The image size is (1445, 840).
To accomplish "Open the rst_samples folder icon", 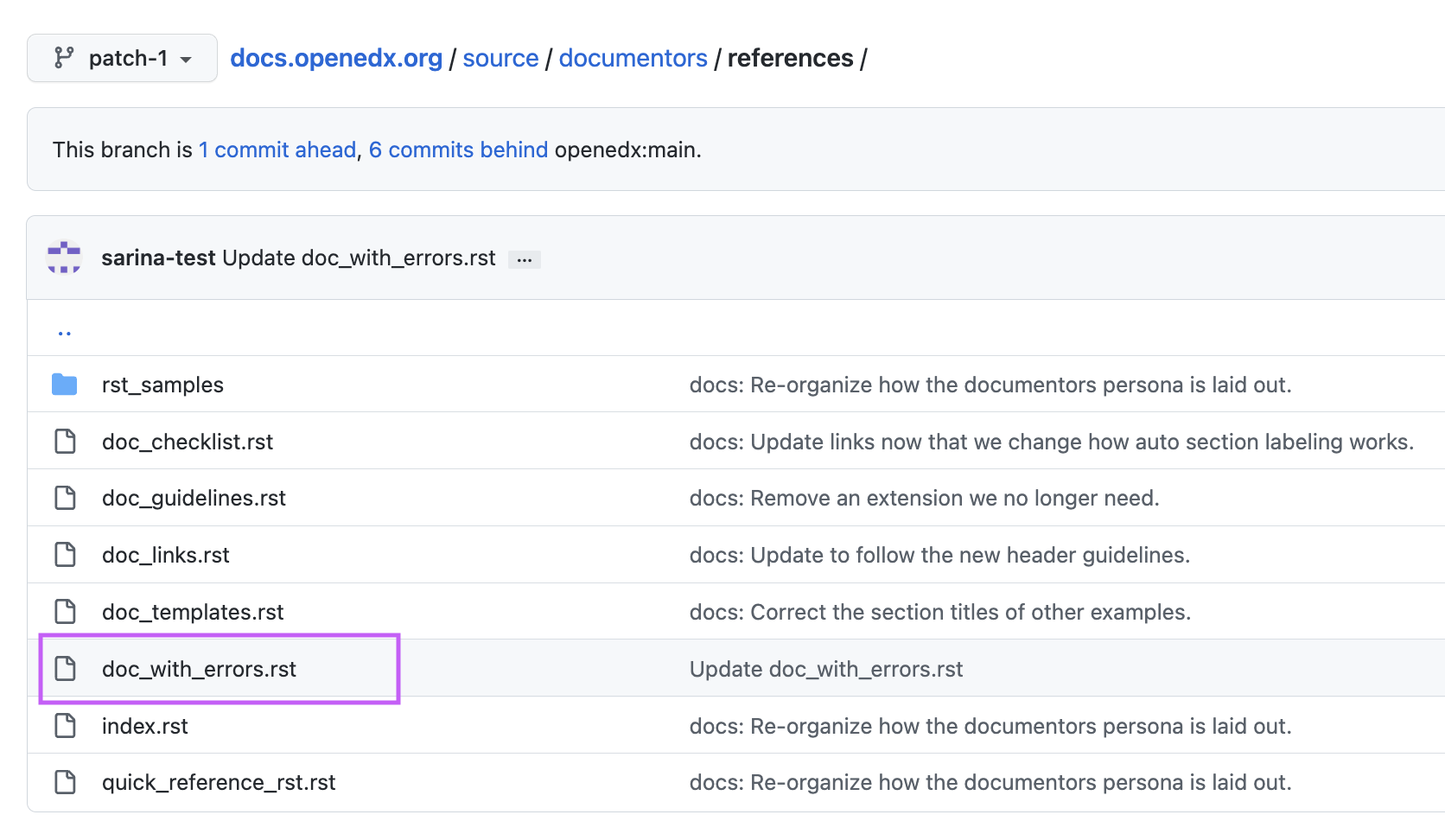I will point(65,385).
